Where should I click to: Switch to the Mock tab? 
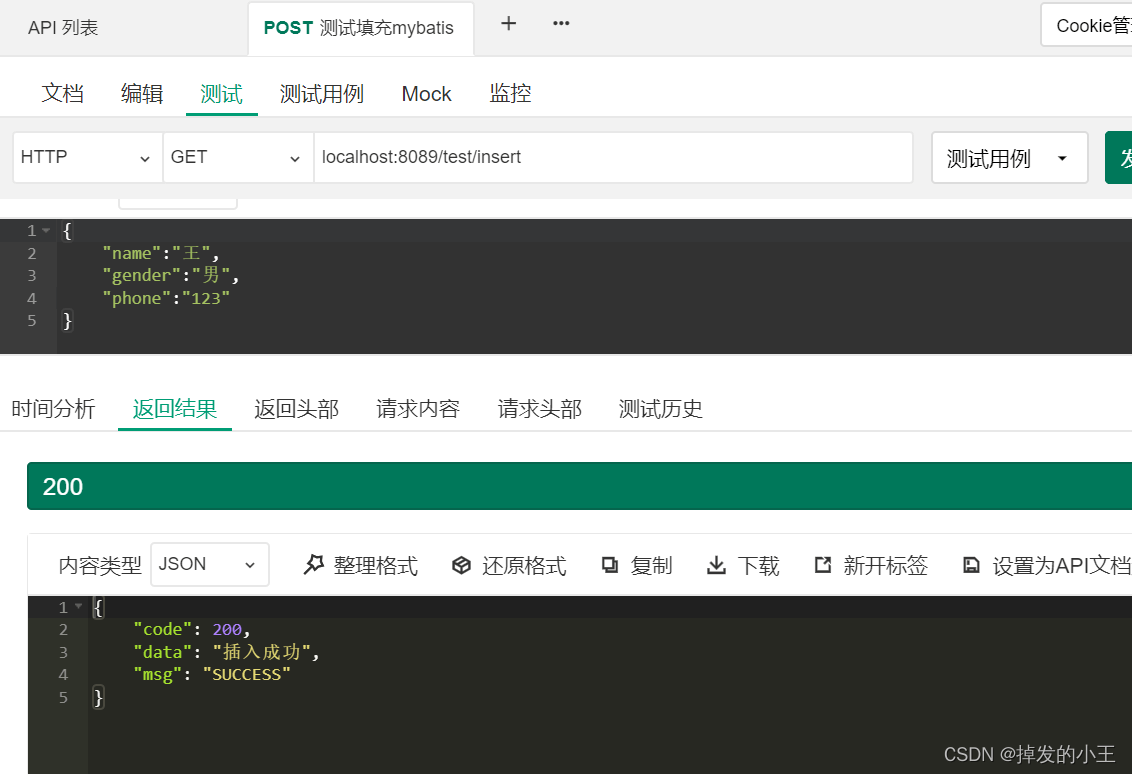point(426,94)
